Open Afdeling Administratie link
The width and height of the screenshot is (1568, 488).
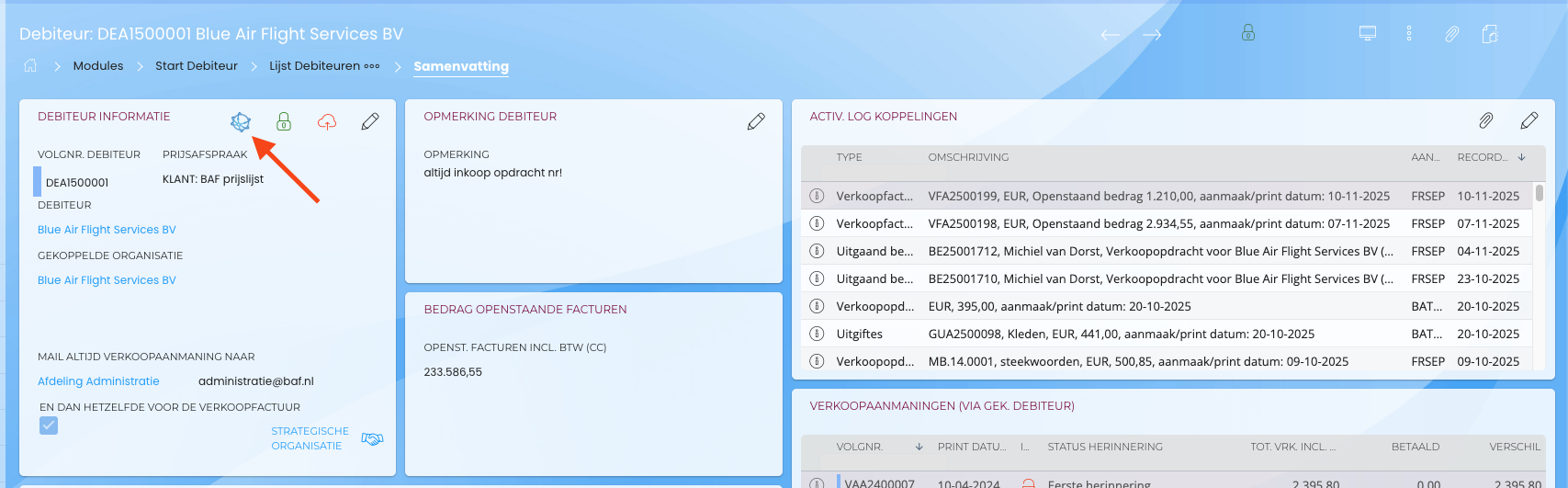98,381
